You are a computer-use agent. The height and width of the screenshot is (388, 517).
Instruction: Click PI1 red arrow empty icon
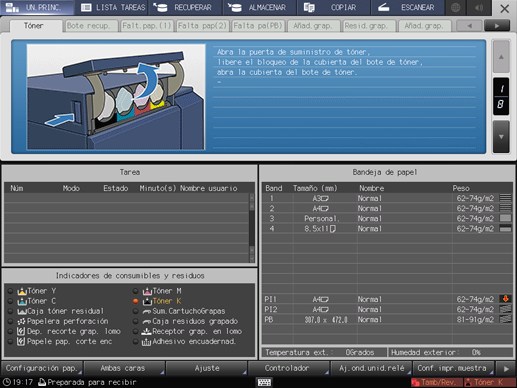click(505, 299)
